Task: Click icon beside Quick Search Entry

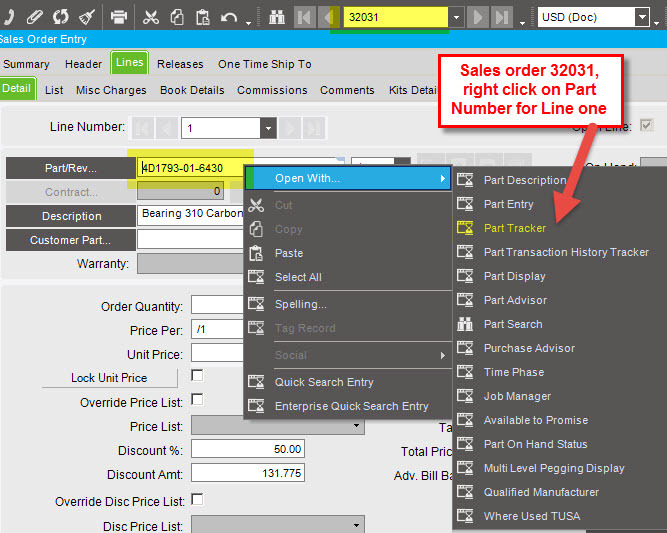Action: coord(256,382)
